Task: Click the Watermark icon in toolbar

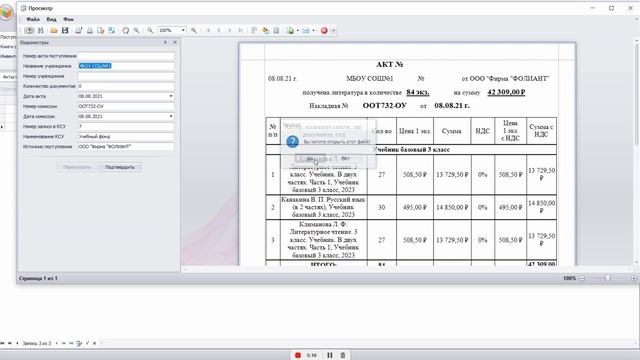Action: pyautogui.click(x=276, y=30)
